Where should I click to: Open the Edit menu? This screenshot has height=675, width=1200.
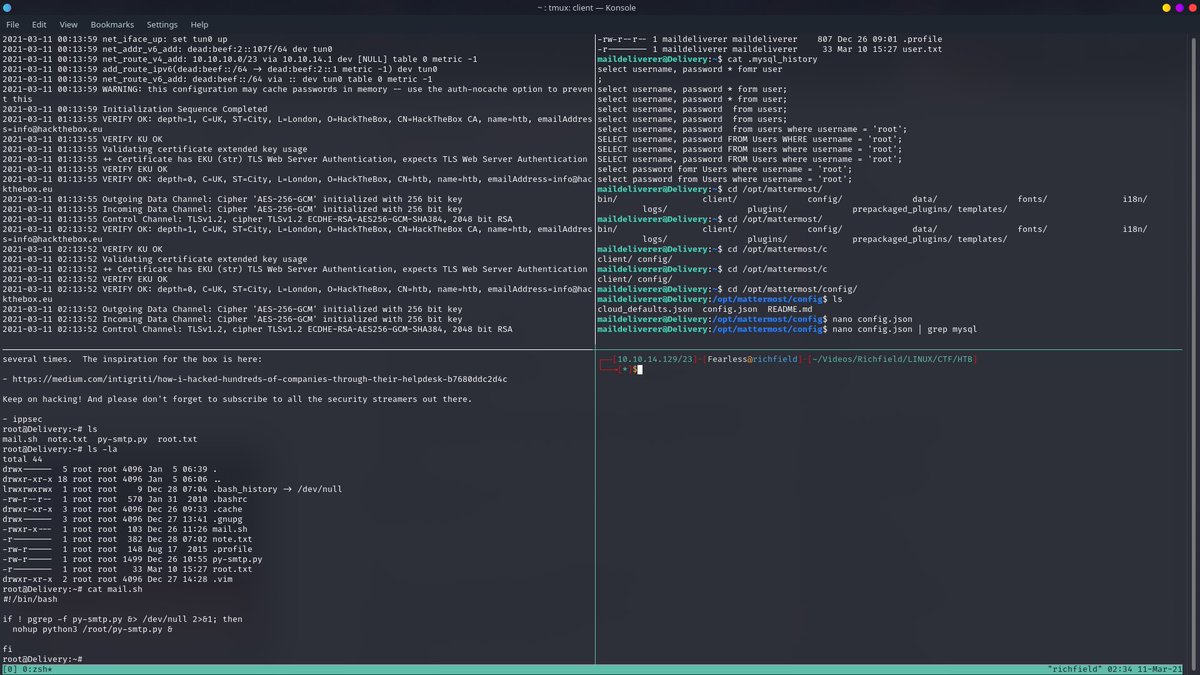point(39,24)
